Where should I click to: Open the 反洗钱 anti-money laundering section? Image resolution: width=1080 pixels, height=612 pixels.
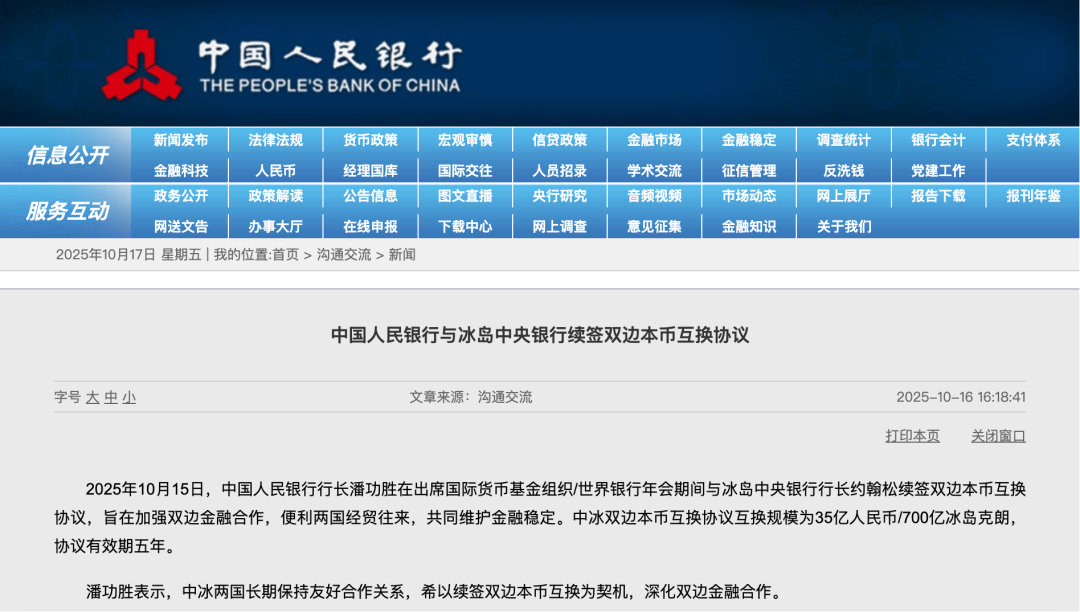(843, 169)
